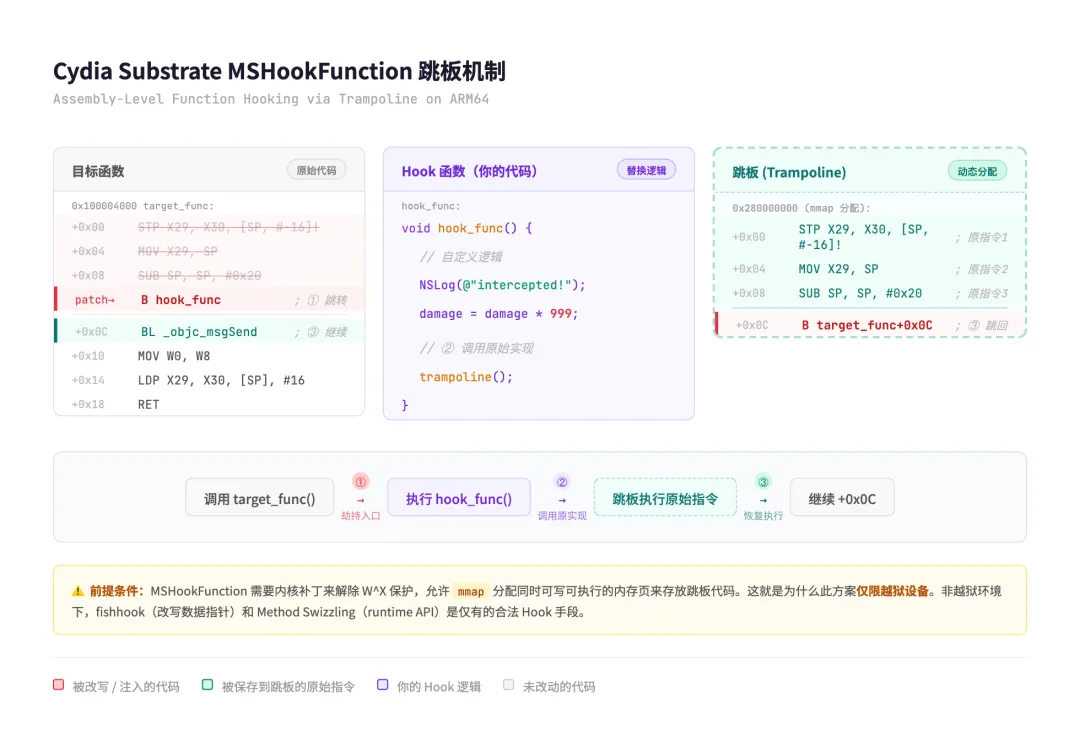Click the purple legend swatch for 你的 Hook 逻辑
The width and height of the screenshot is (1080, 747).
[383, 685]
